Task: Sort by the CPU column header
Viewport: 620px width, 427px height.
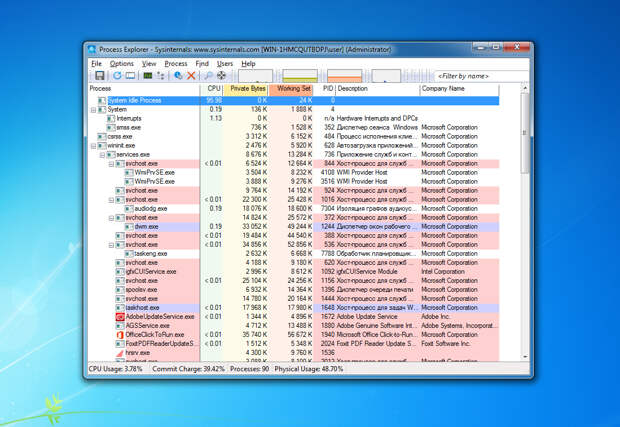Action: tap(212, 89)
